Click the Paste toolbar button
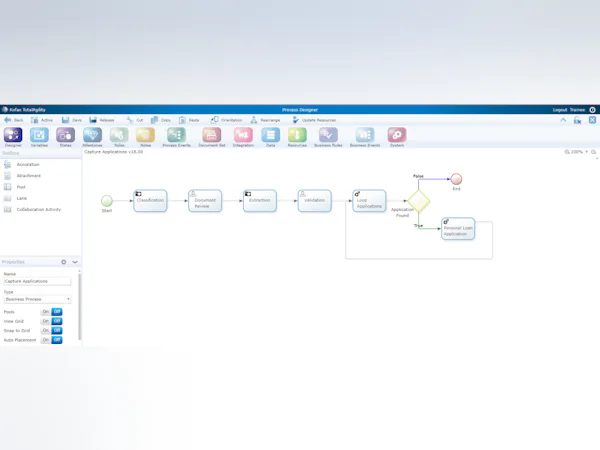The height and width of the screenshot is (450, 600). 189,120
